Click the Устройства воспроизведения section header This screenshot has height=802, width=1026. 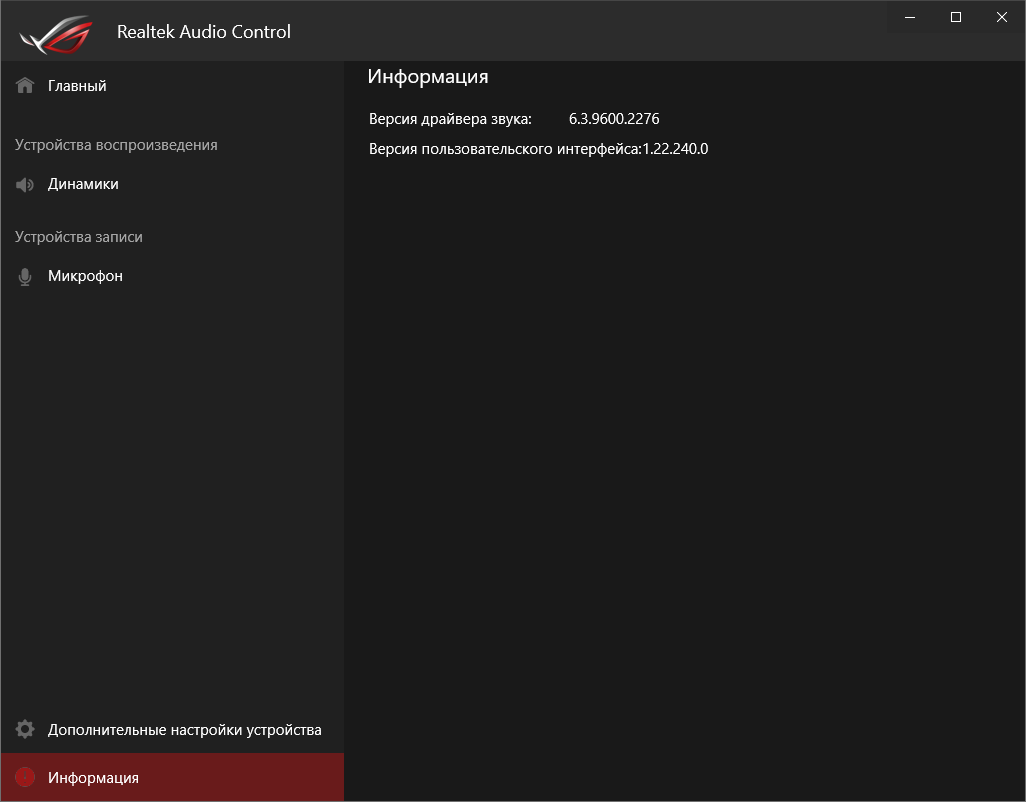(x=116, y=145)
